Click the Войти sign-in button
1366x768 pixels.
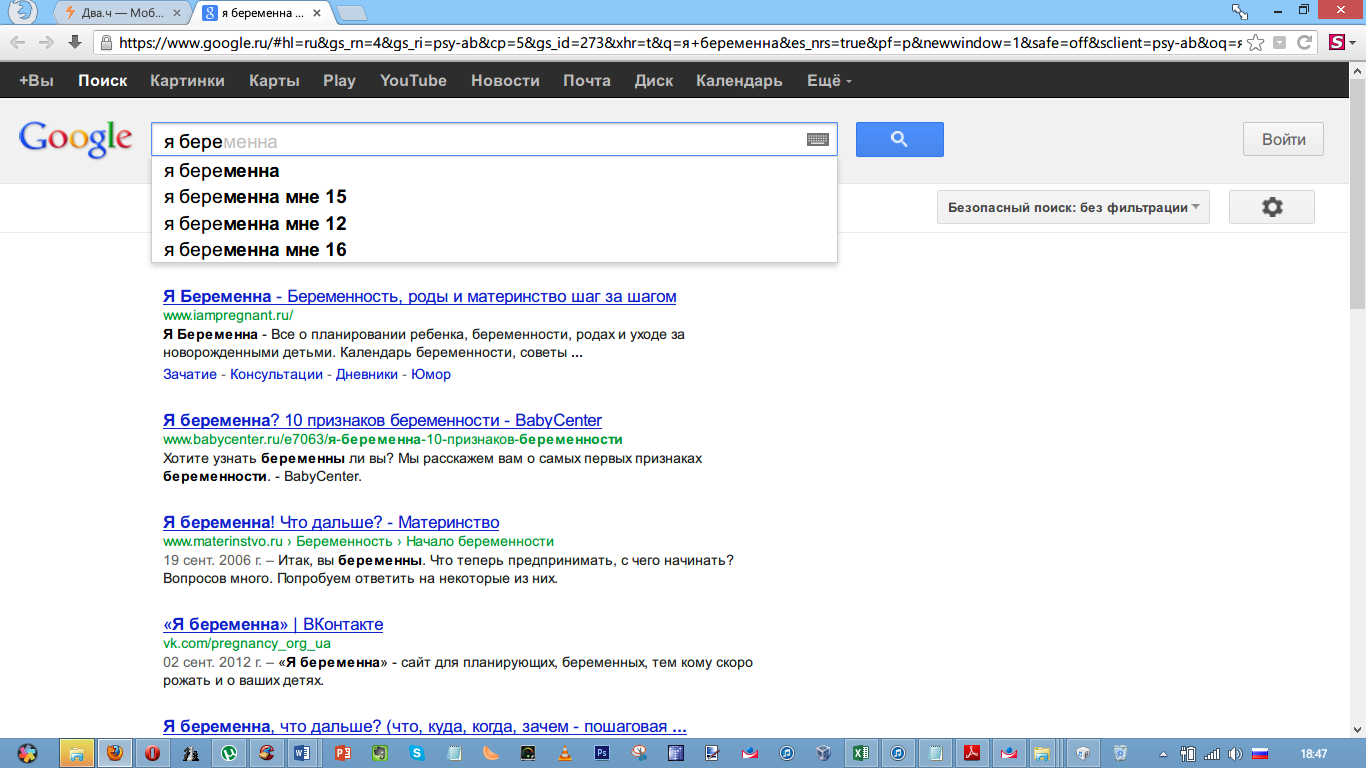1284,140
